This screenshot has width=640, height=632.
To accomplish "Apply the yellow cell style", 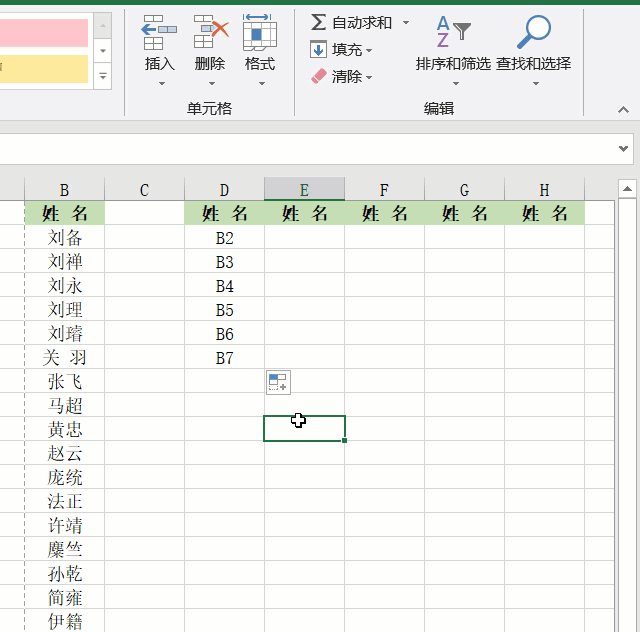I will (44, 69).
